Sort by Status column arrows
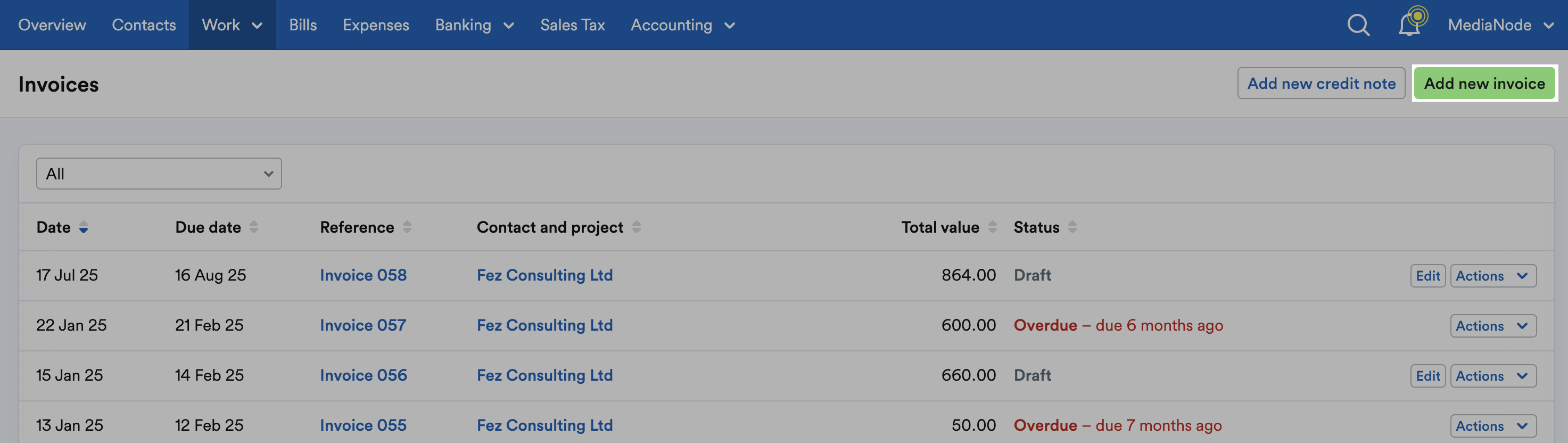 pyautogui.click(x=1072, y=227)
